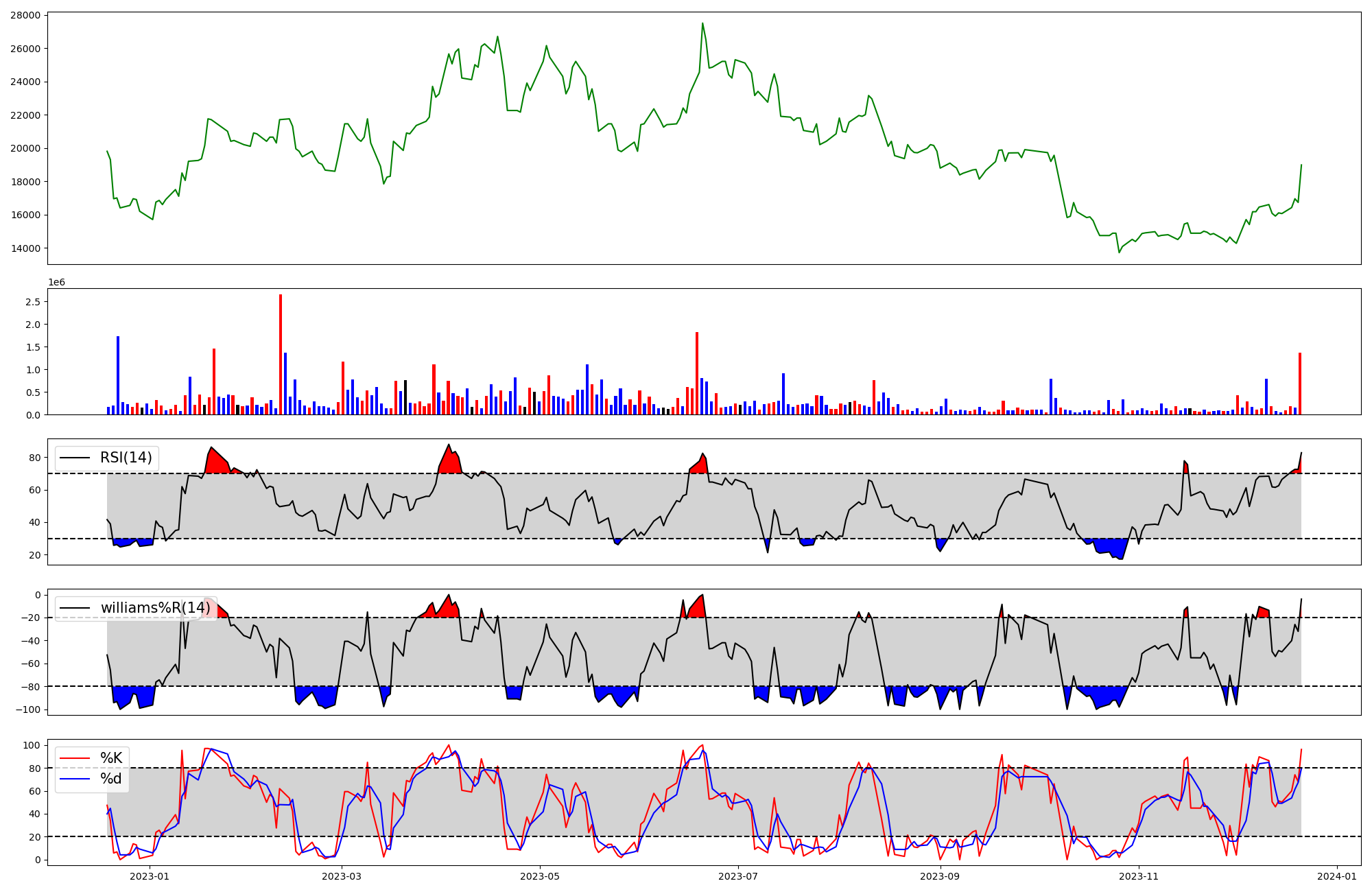This screenshot has width=1372, height=892.
Task: Click black line sample beside RSI(14)
Action: click(75, 458)
